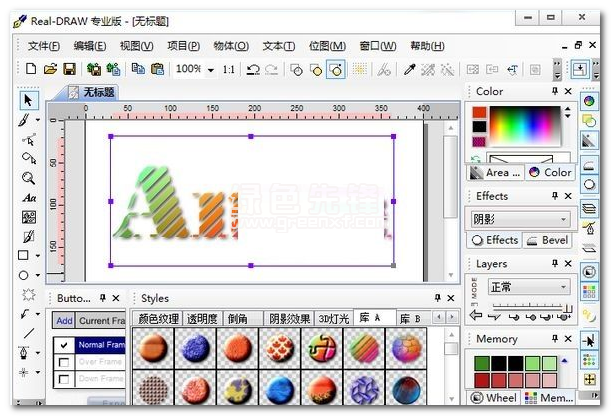Select the eyedropper tool in the toolbar
611x416 pixels.
point(409,69)
